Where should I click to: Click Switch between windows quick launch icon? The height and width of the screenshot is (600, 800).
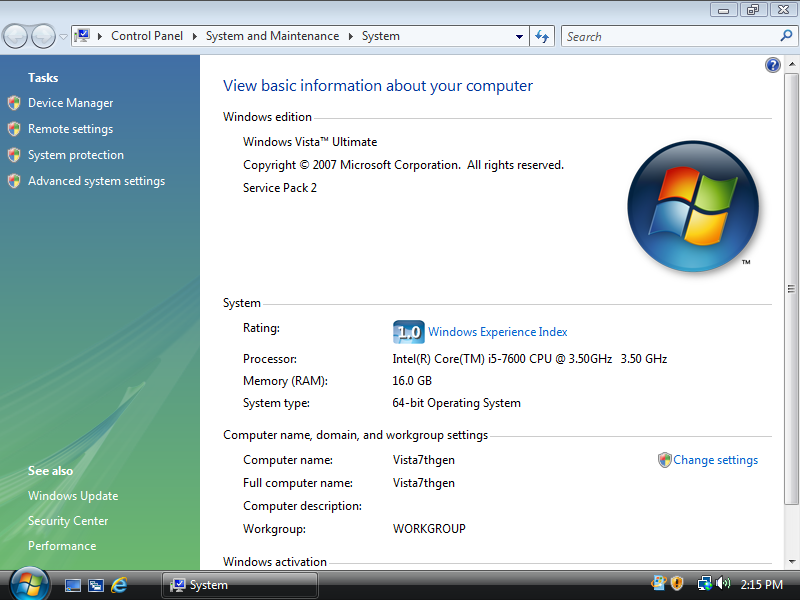click(96, 585)
